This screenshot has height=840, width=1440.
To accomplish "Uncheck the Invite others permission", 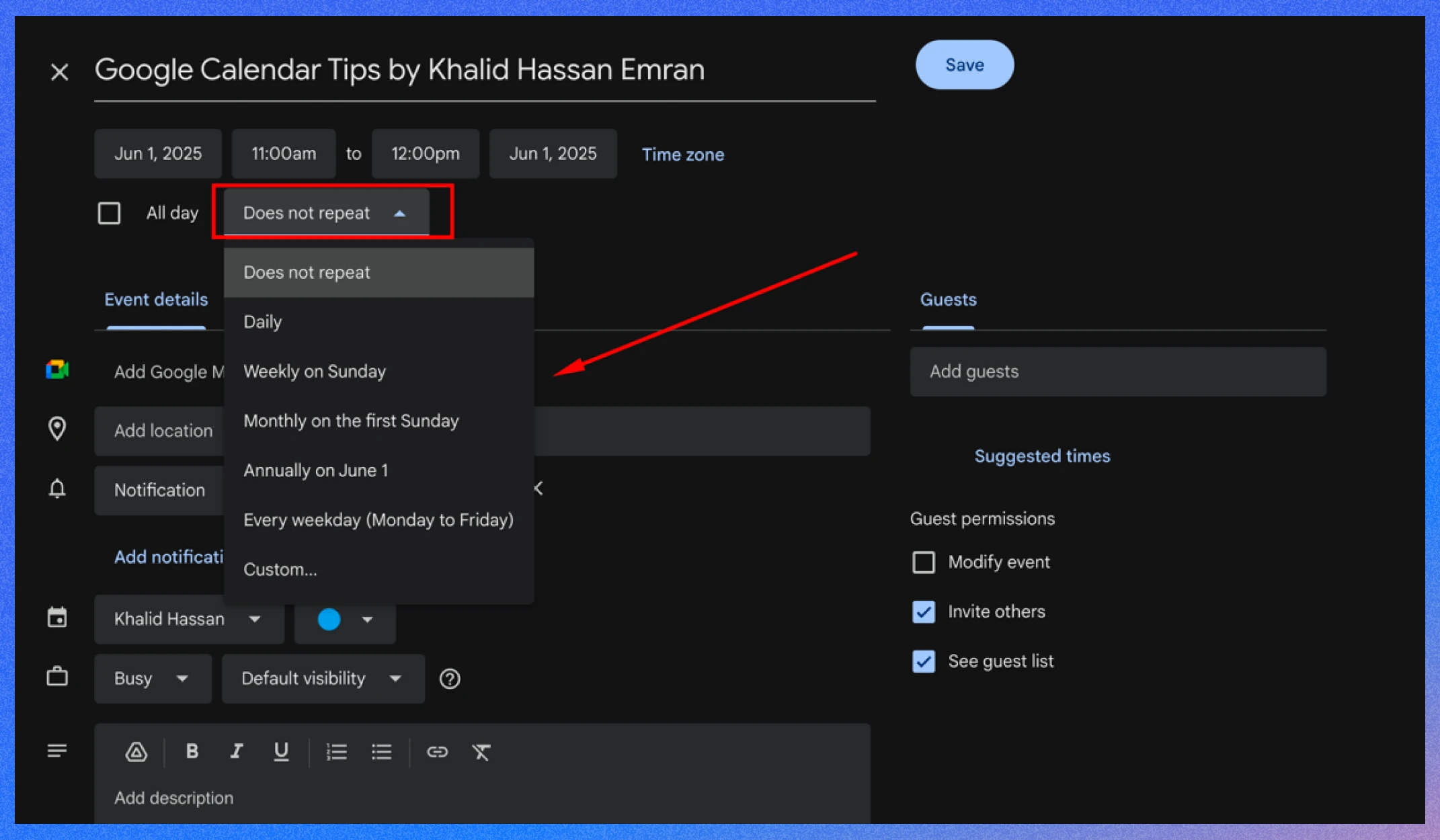I will pos(923,612).
